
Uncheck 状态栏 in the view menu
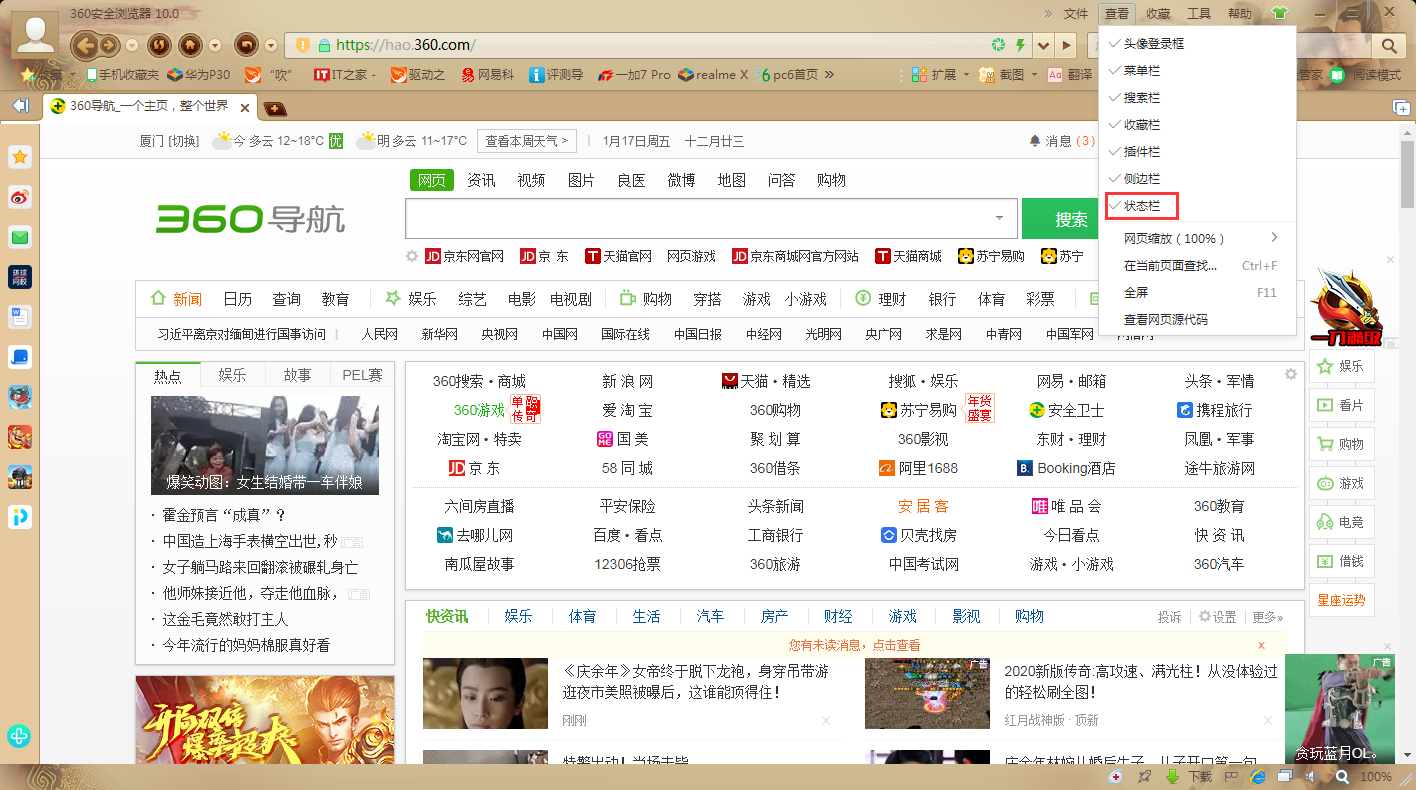pos(1142,206)
